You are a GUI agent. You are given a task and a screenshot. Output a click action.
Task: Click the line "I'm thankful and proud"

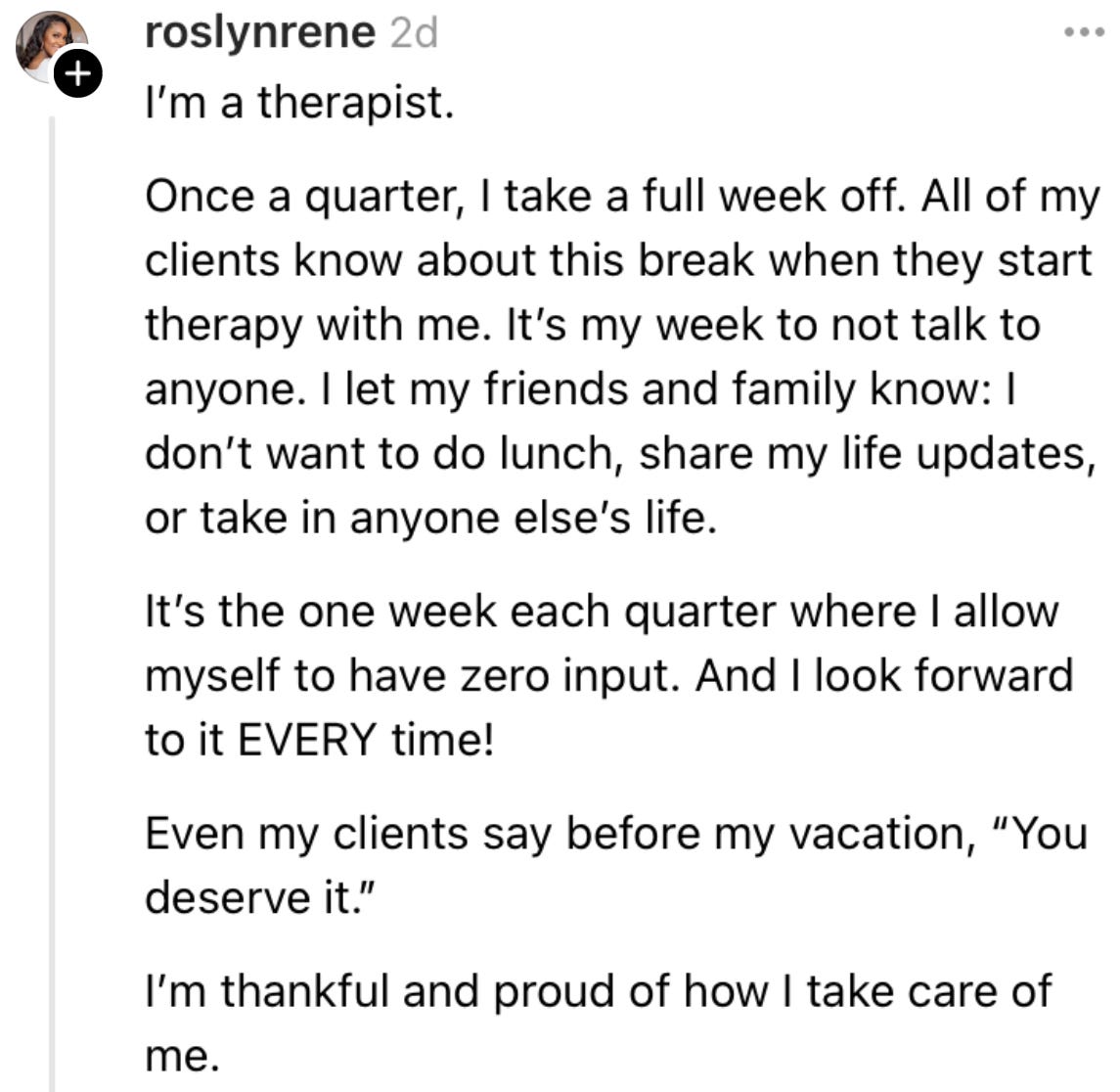(599, 992)
